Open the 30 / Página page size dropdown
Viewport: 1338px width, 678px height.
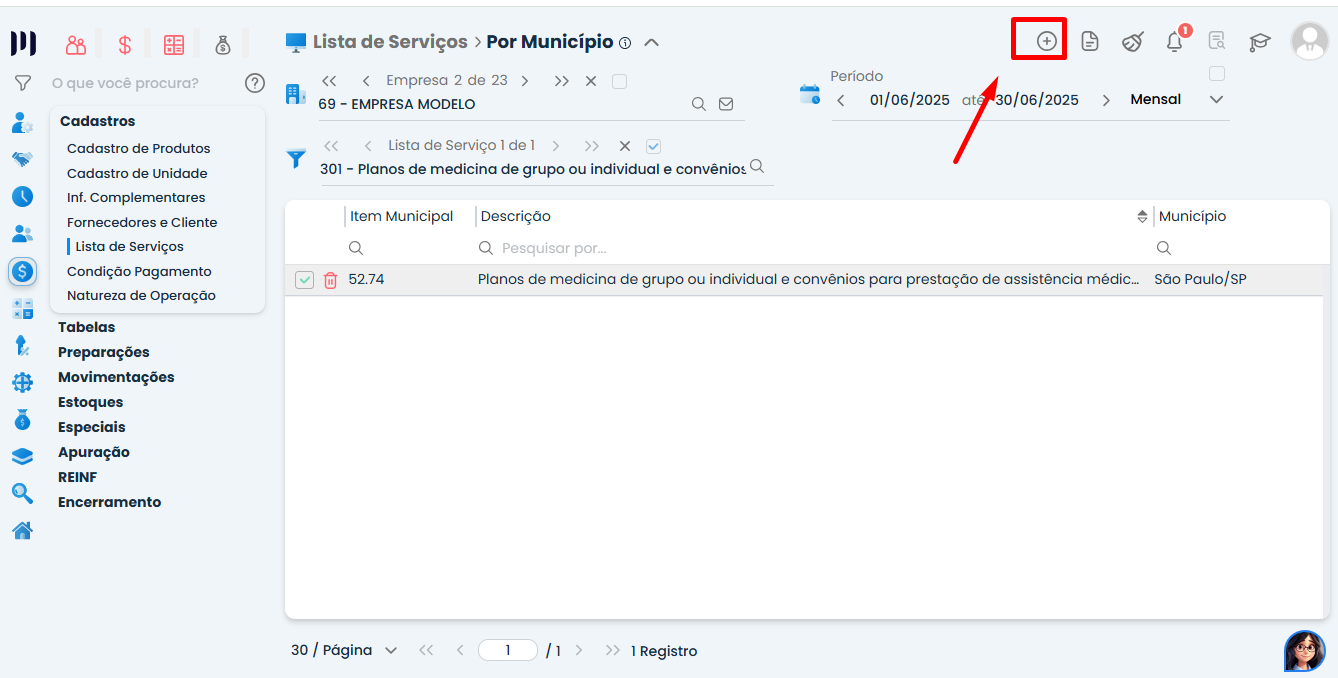tap(344, 651)
